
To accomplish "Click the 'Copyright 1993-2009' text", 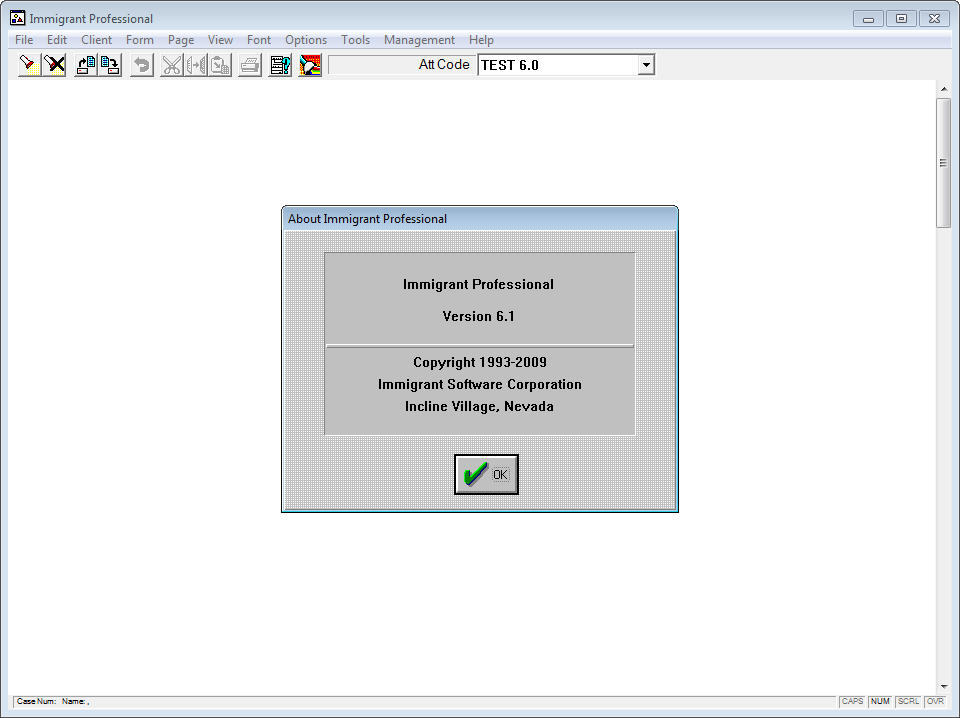I will pyautogui.click(x=480, y=362).
